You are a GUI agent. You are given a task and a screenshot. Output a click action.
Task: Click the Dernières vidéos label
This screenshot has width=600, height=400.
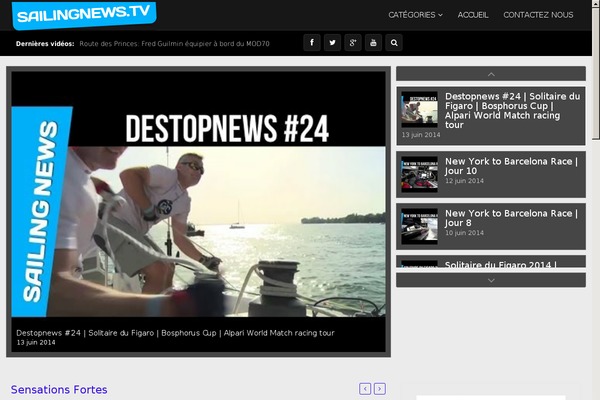45,44
